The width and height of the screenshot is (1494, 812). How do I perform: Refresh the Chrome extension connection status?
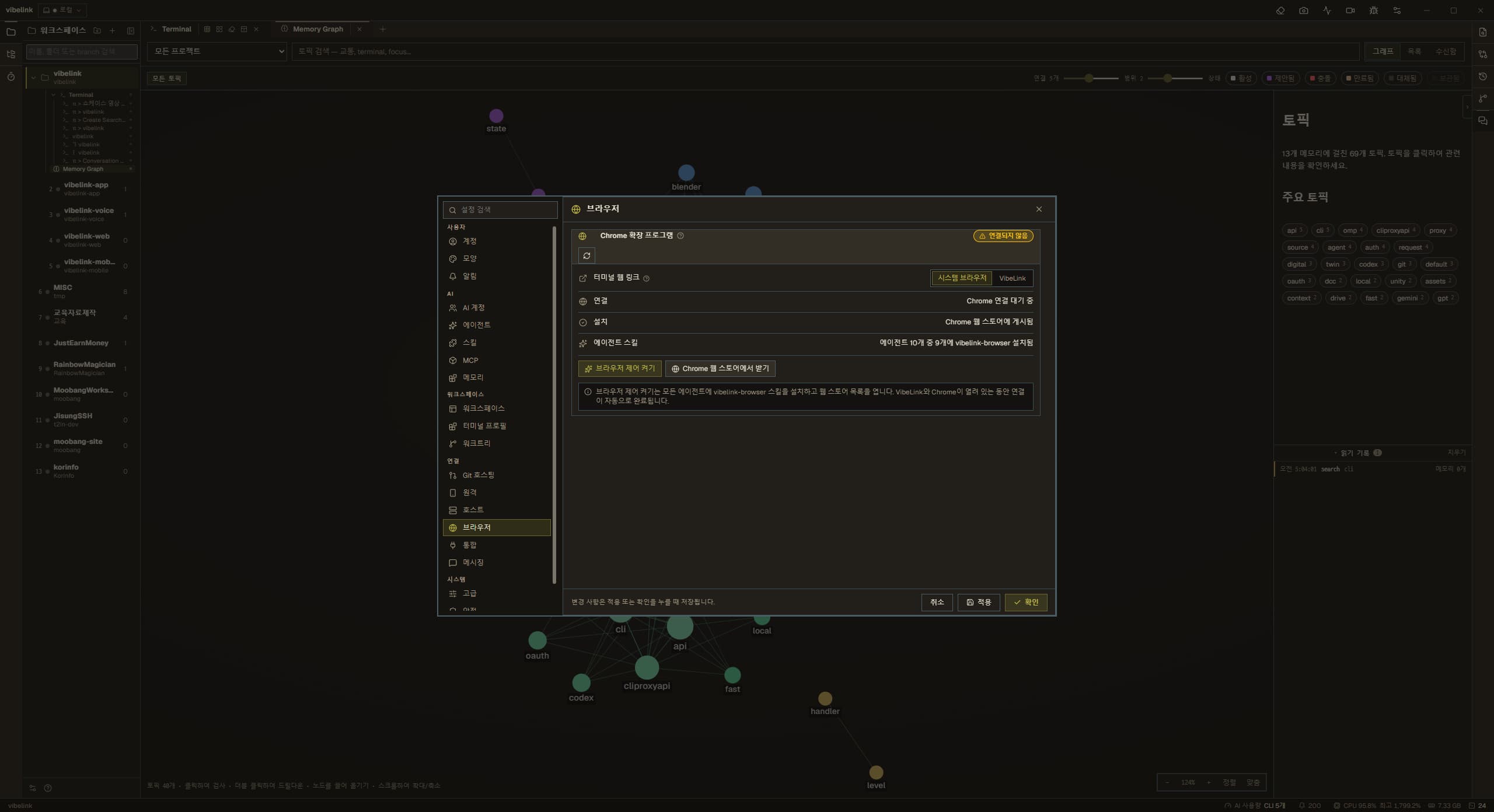click(x=587, y=256)
